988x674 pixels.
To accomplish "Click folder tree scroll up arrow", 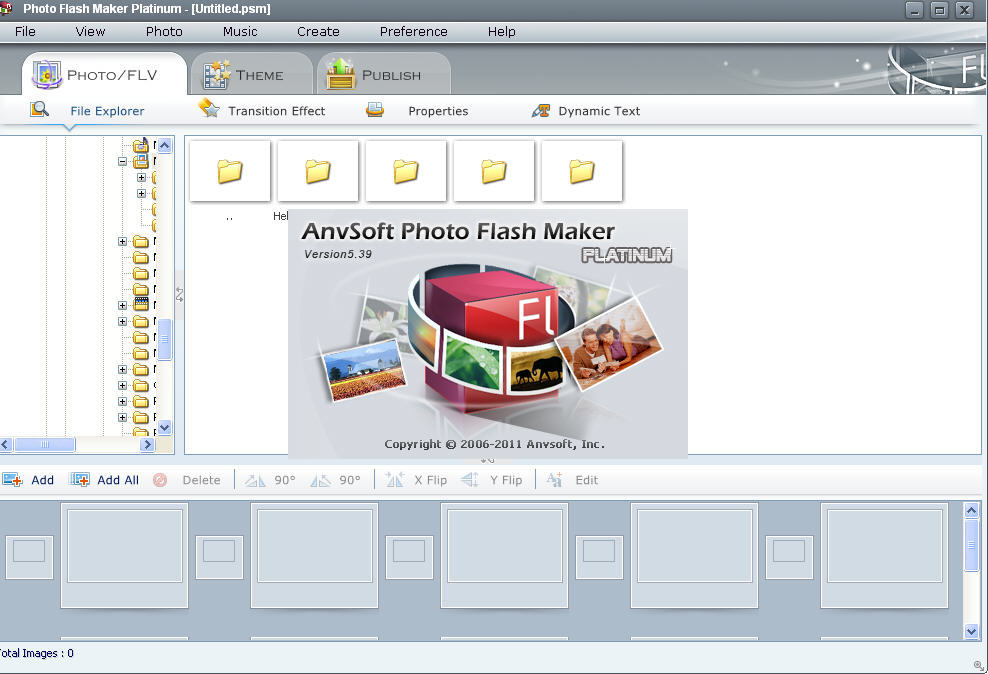I will point(164,146).
